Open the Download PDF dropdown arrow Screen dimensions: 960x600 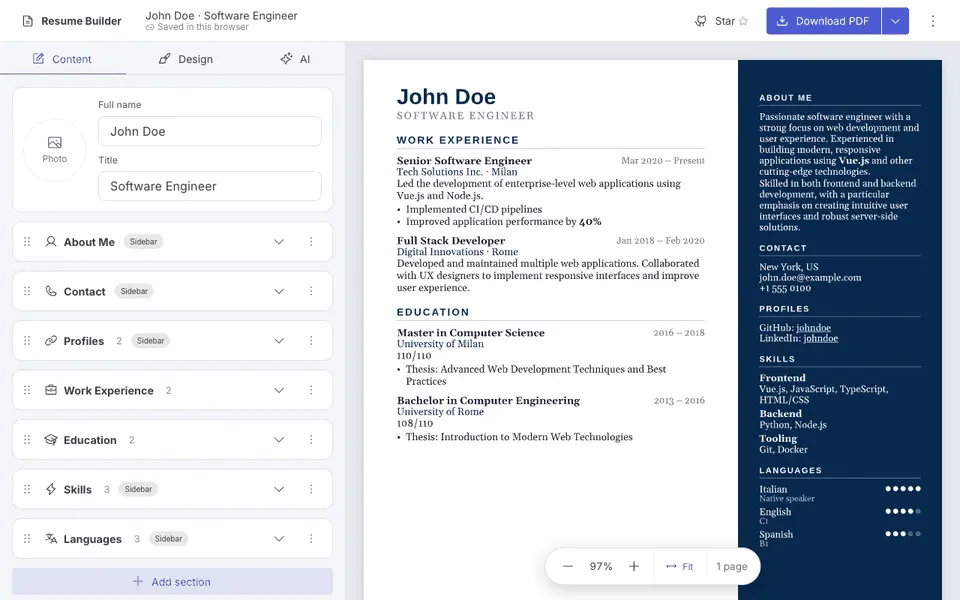[x=895, y=21]
